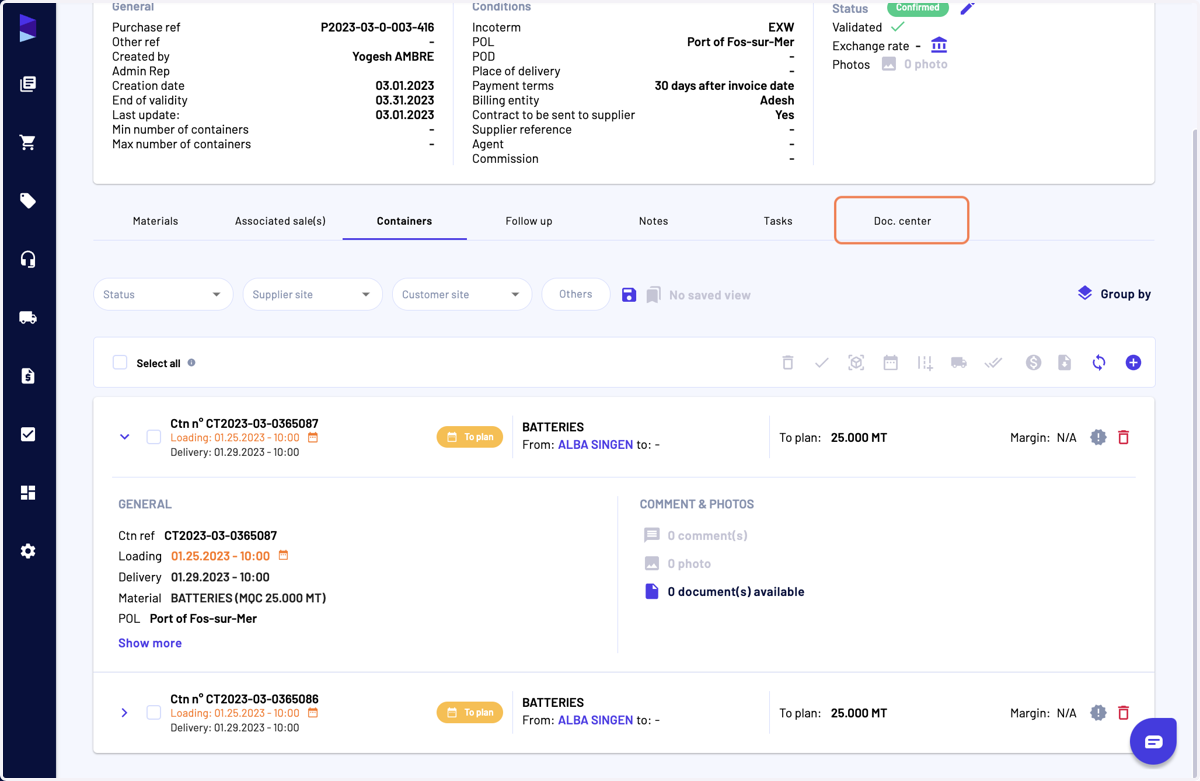Image resolution: width=1200 pixels, height=781 pixels.
Task: Click the Others filter button
Action: [x=576, y=294]
